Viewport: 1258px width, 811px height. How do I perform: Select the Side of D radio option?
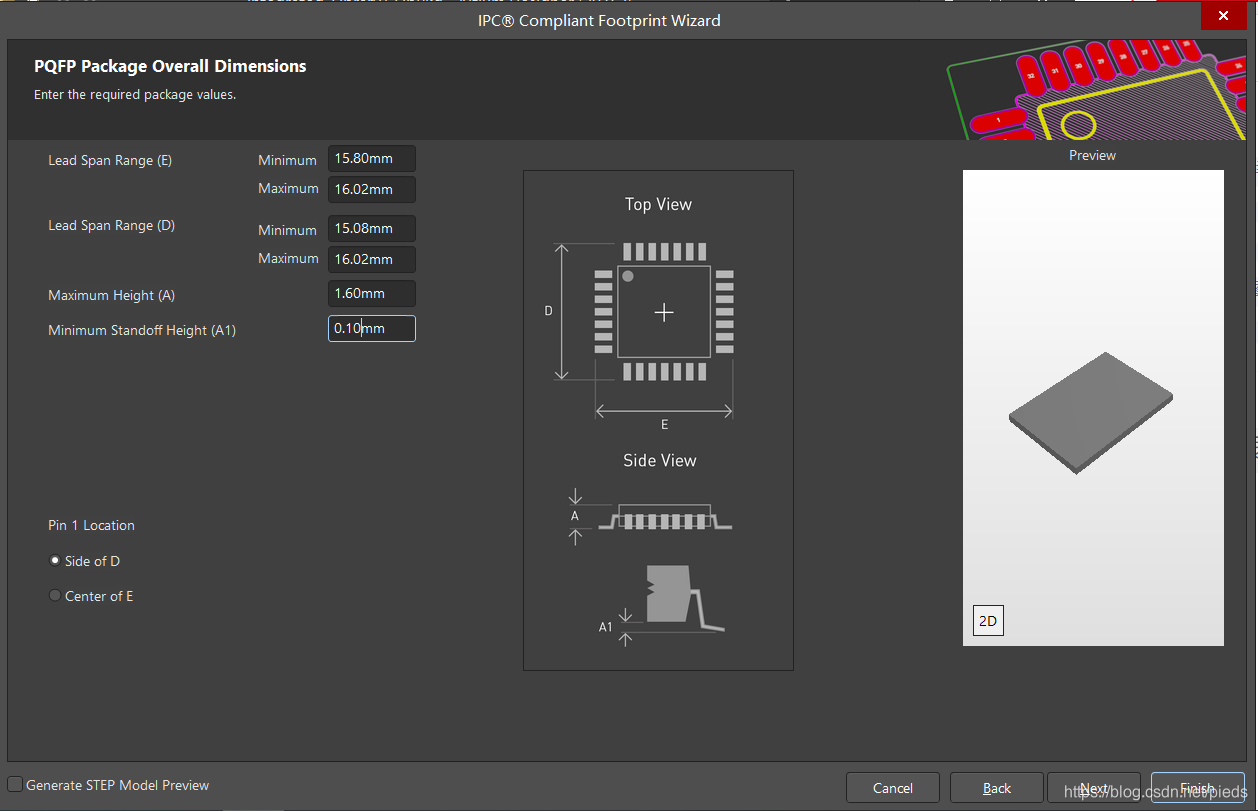tap(55, 561)
